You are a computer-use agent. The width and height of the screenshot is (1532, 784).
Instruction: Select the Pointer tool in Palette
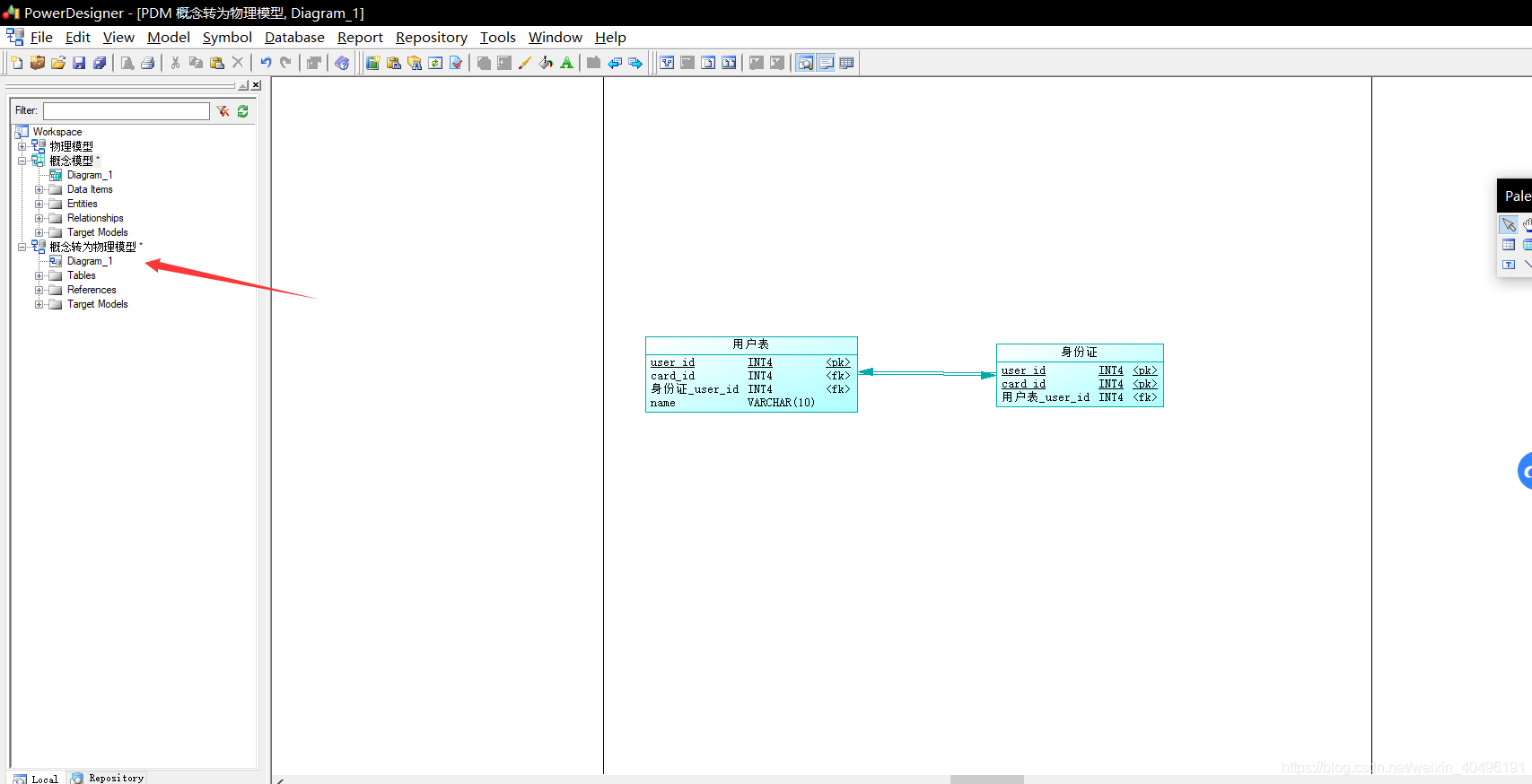(x=1509, y=224)
